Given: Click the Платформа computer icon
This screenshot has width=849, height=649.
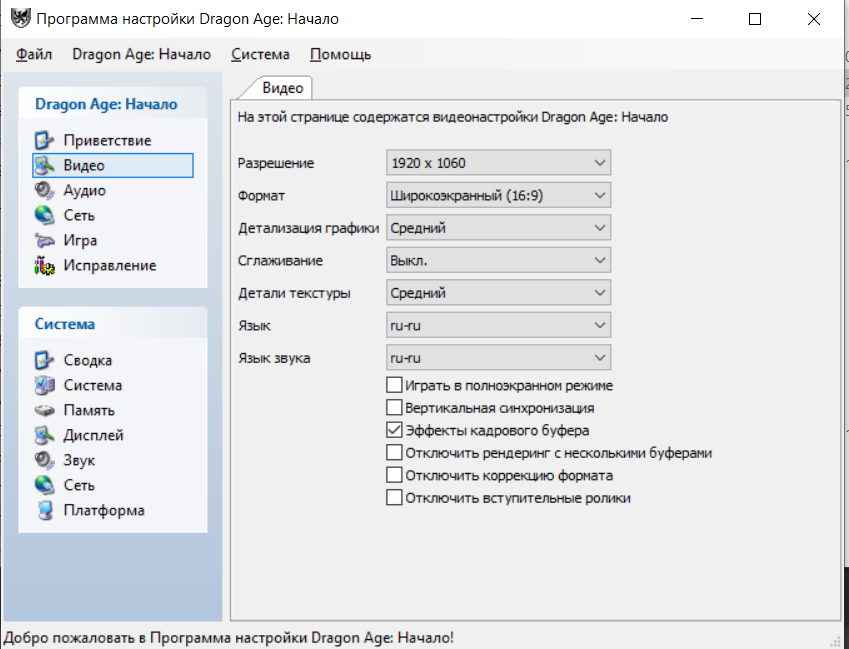Looking at the screenshot, I should (44, 510).
